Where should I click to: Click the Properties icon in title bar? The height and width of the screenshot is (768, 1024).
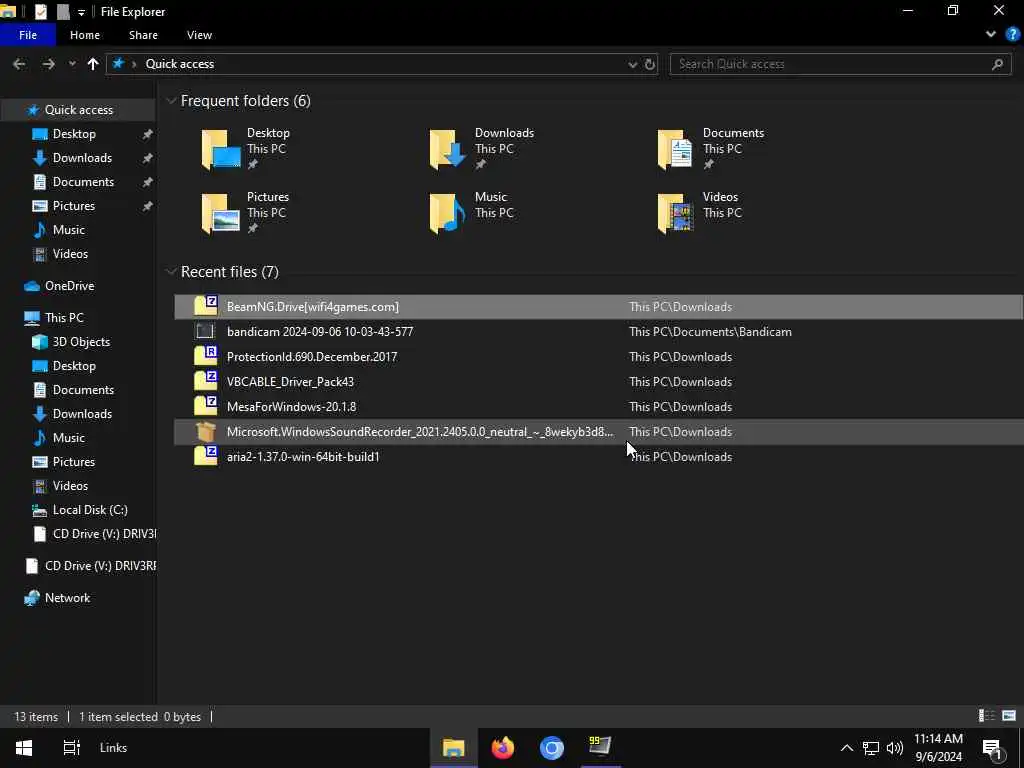click(40, 11)
